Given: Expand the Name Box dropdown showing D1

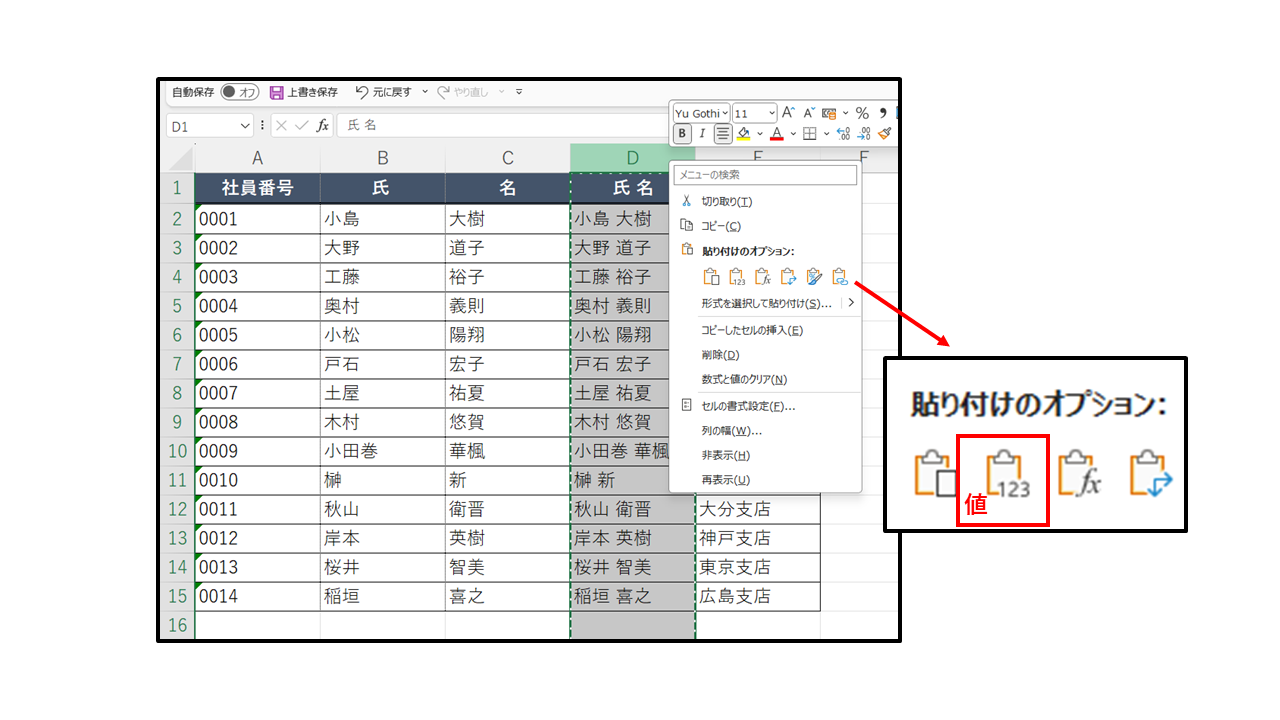Looking at the screenshot, I should click(245, 126).
